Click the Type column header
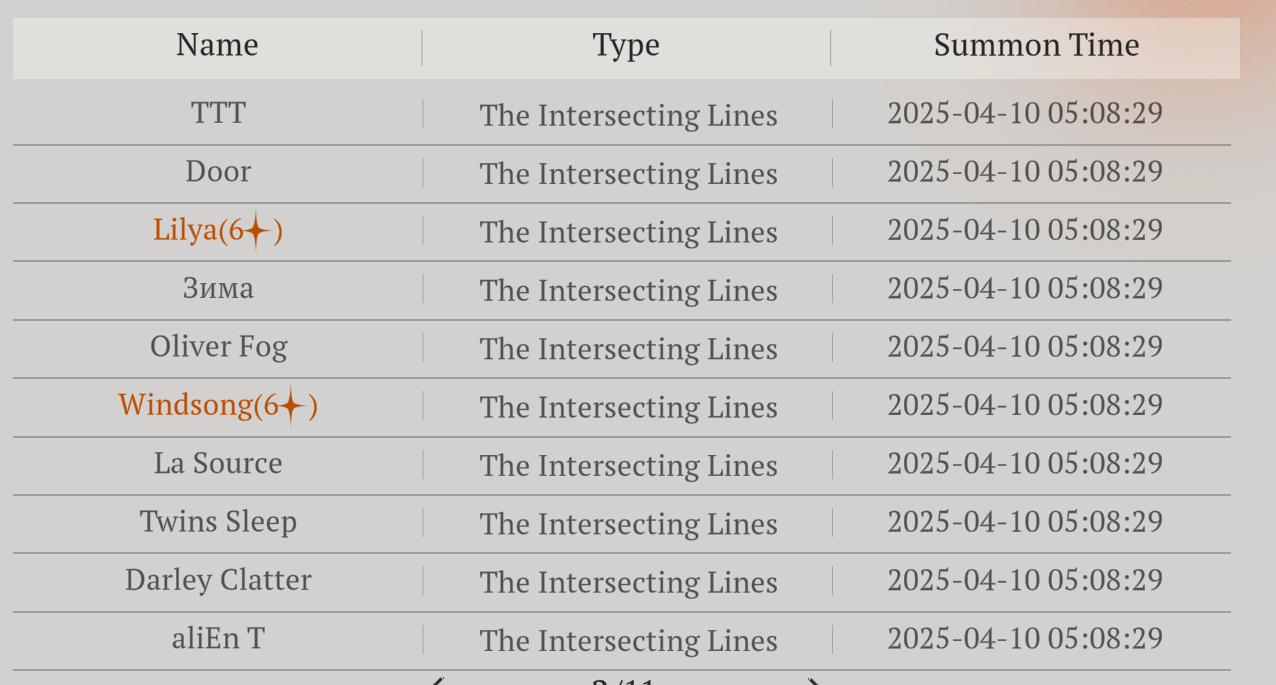 (626, 46)
